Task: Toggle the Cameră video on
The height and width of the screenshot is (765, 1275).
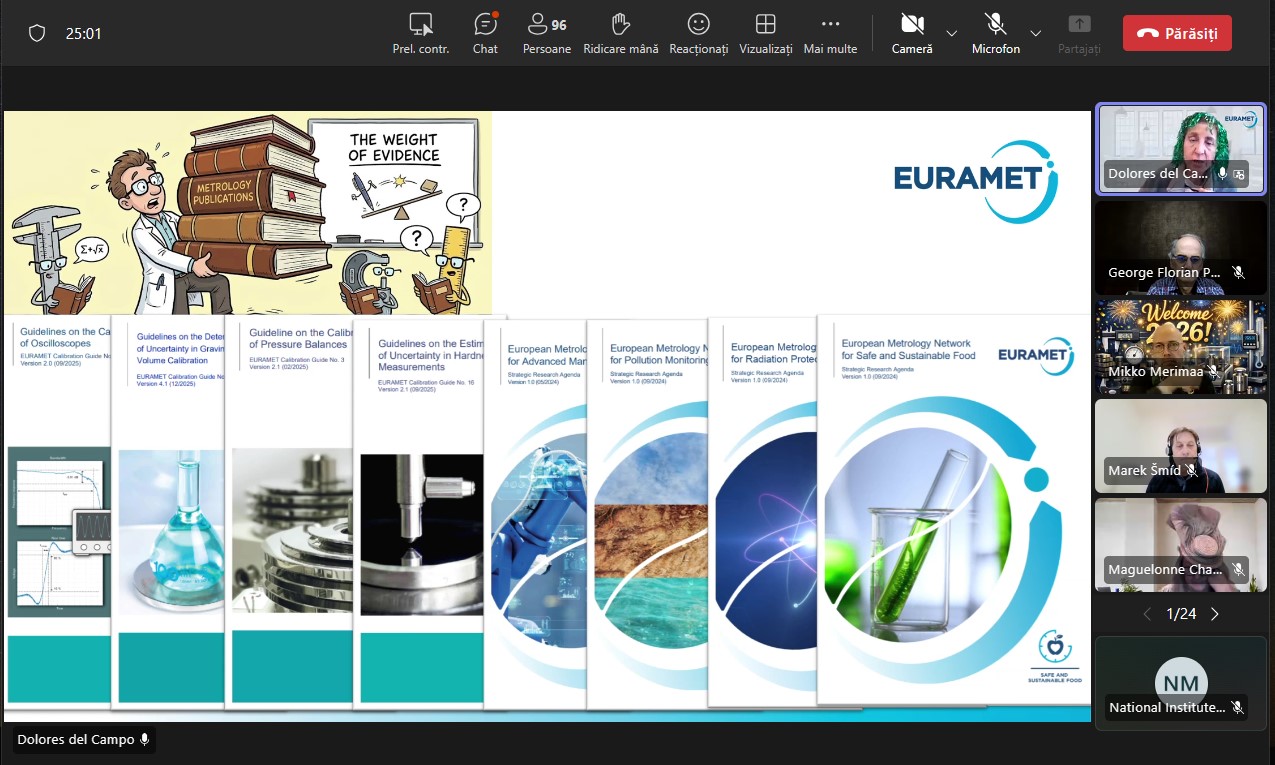Action: [911, 32]
